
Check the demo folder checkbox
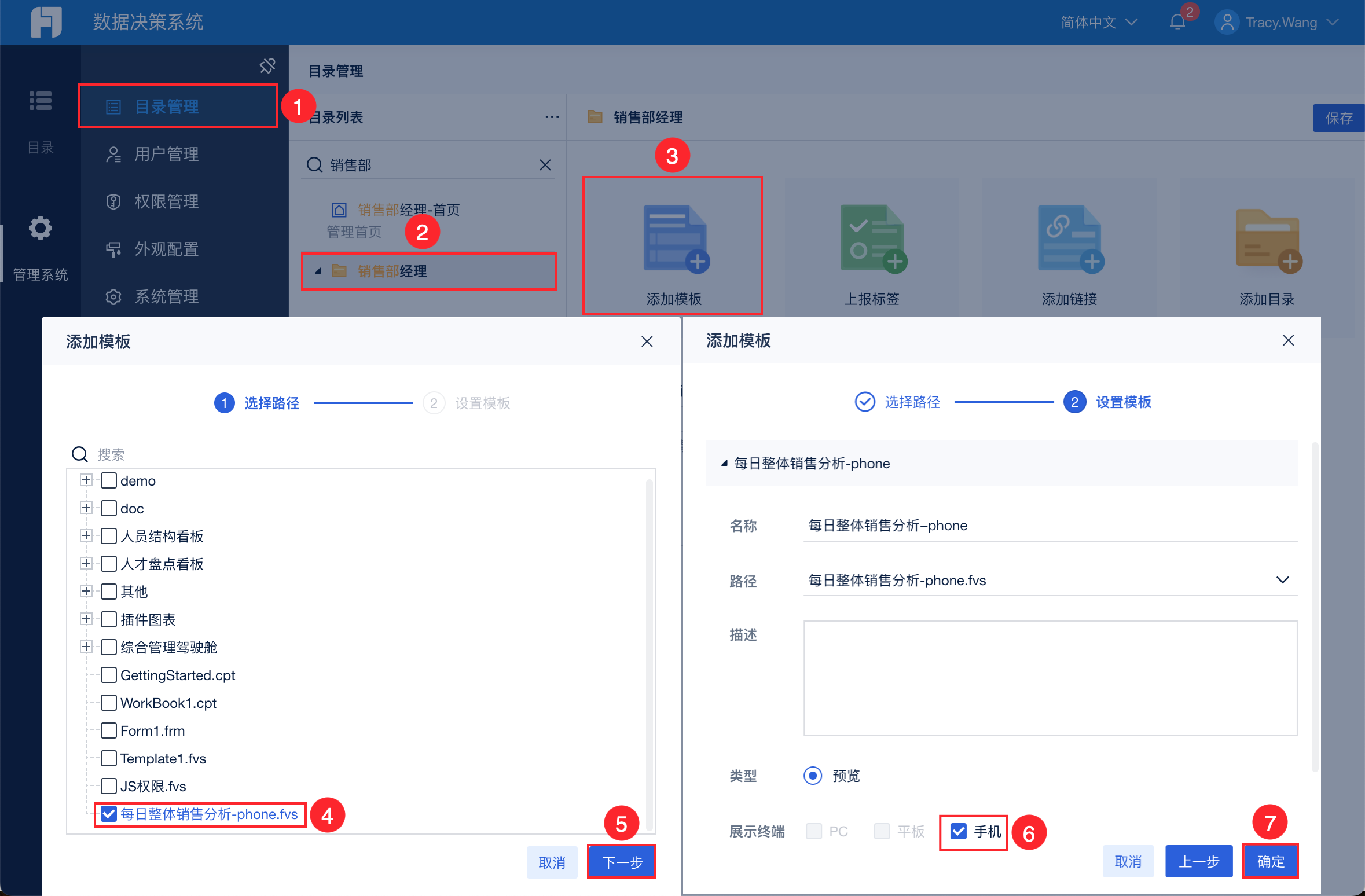click(109, 480)
